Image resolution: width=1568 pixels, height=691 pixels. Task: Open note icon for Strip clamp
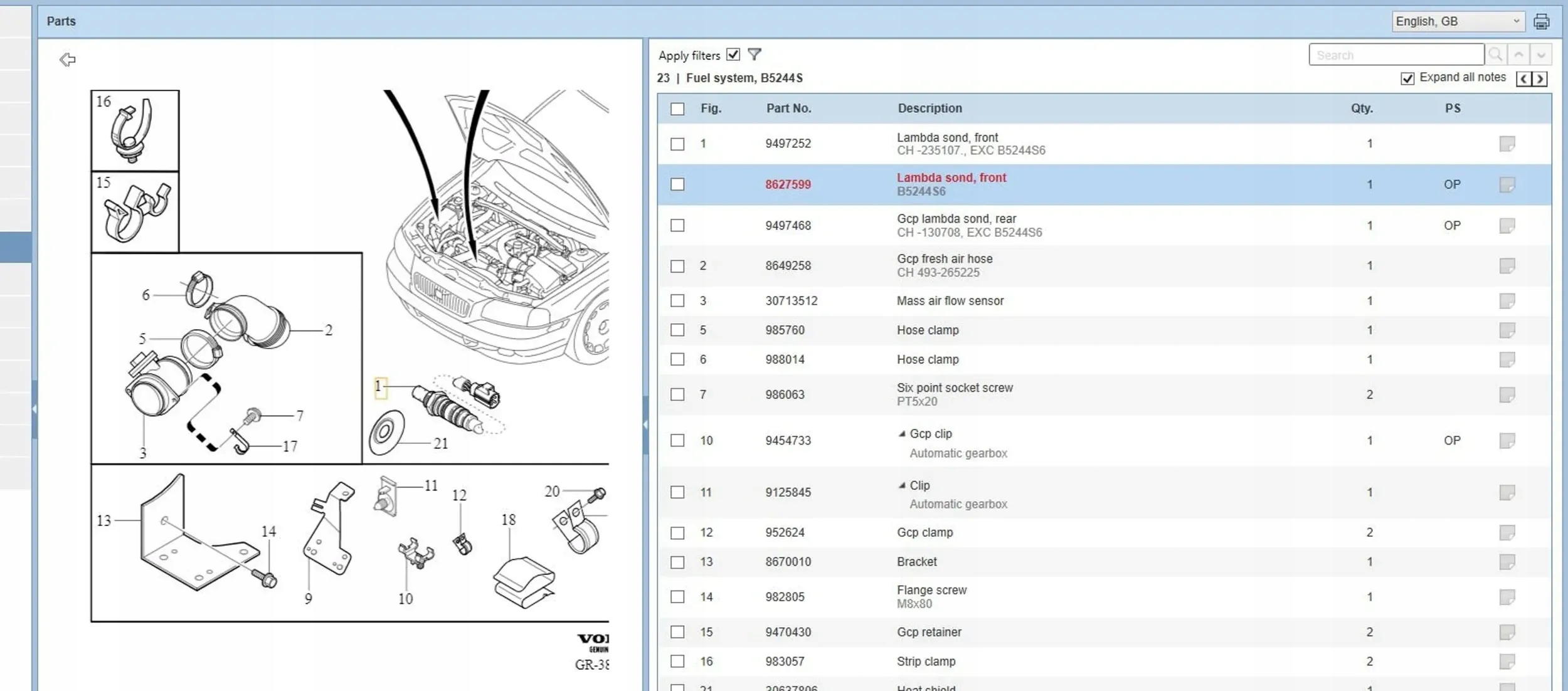[x=1507, y=661]
